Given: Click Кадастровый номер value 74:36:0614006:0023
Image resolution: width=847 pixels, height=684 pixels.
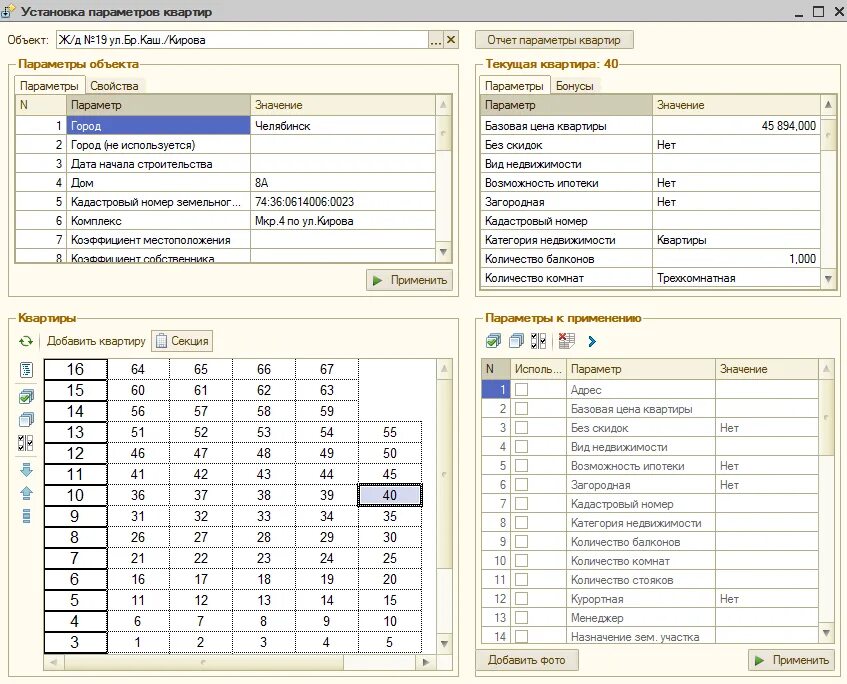Looking at the screenshot, I should click(x=342, y=202).
